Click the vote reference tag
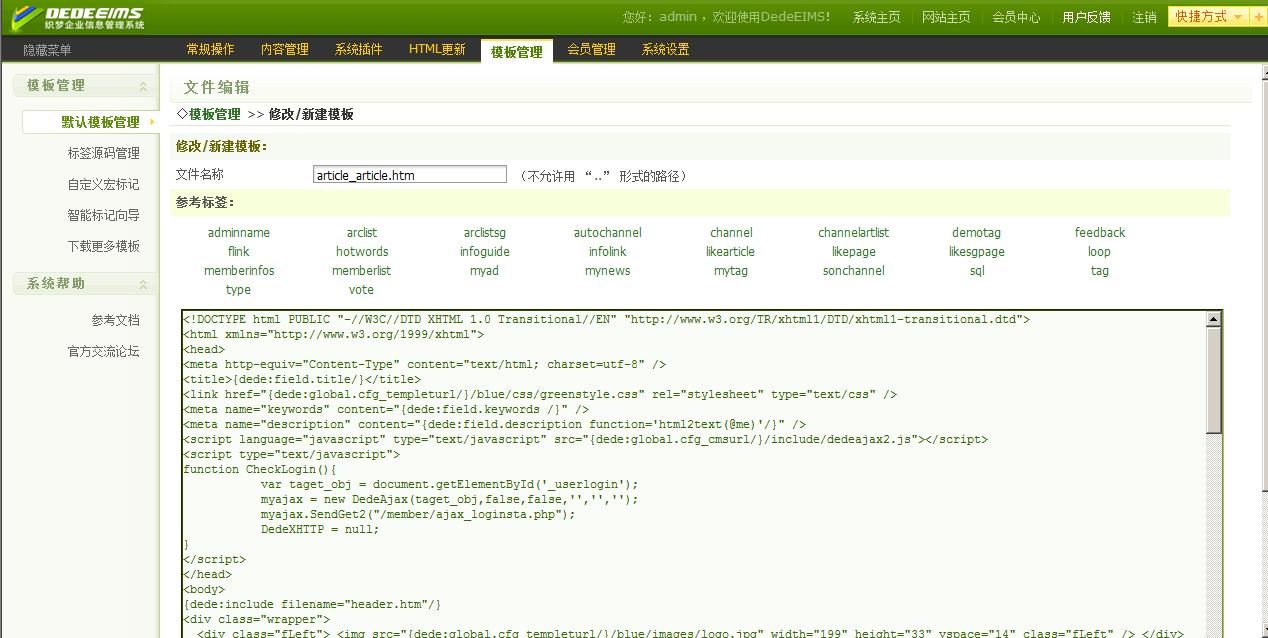Viewport: 1268px width, 638px height. [x=362, y=290]
